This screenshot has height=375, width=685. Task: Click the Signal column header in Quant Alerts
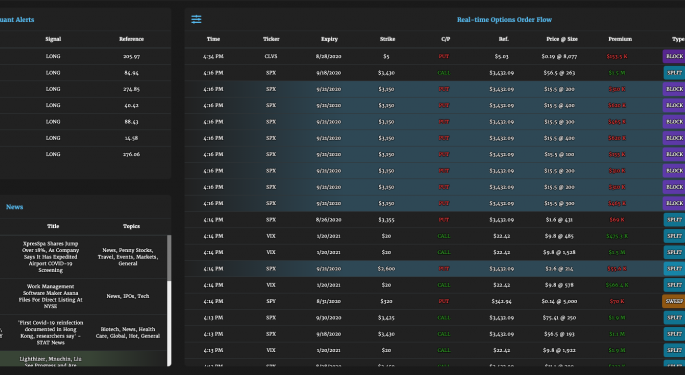[x=53, y=39]
